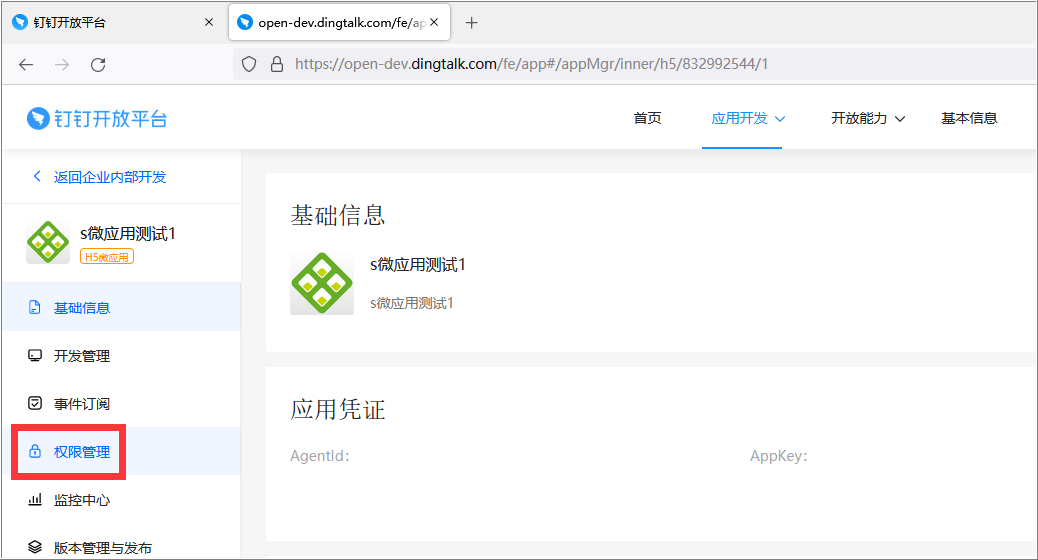Screen dimensions: 1038x560
Task: Click the URL address bar
Action: 634,64
